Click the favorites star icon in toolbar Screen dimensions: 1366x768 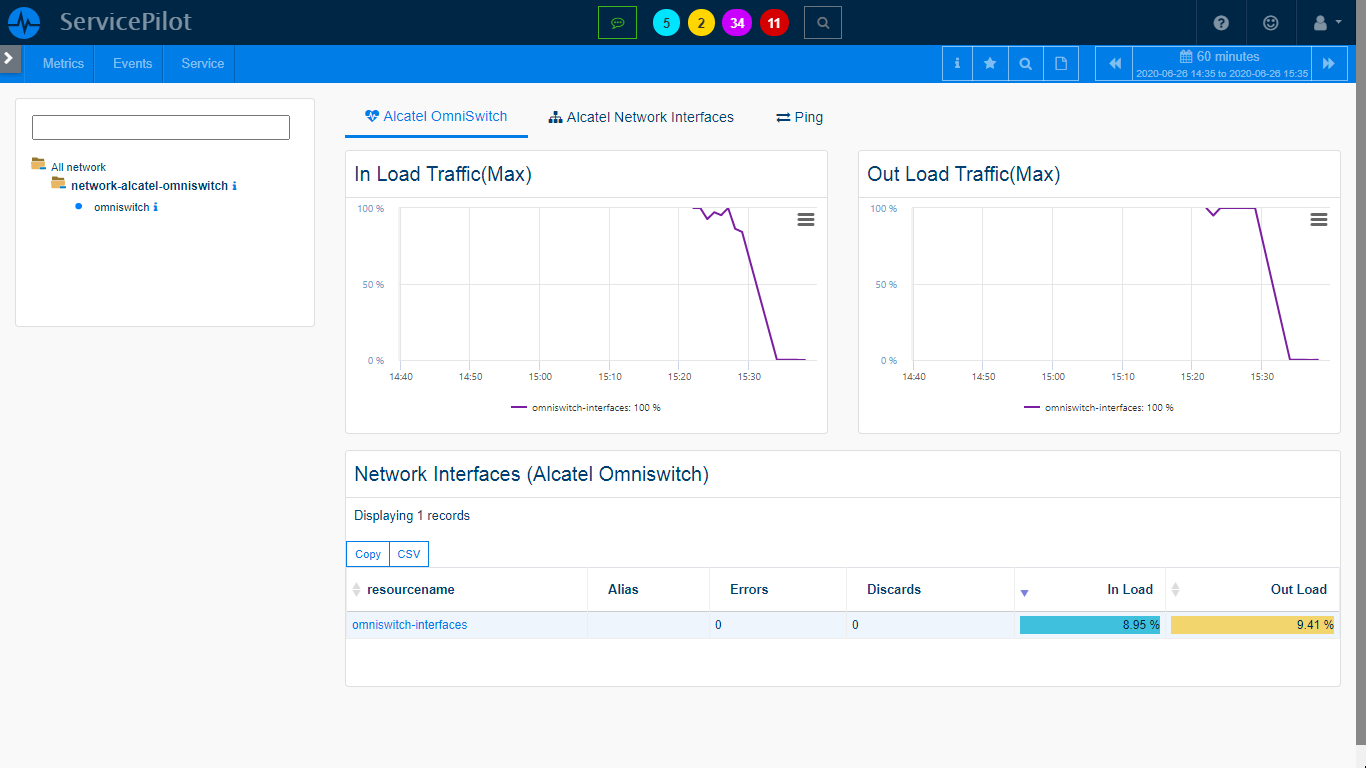[x=990, y=63]
